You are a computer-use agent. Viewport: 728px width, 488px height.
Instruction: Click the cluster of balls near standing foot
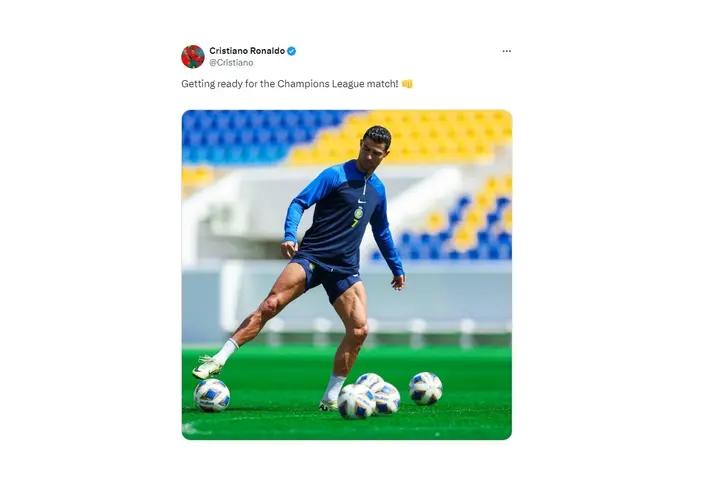tap(368, 397)
